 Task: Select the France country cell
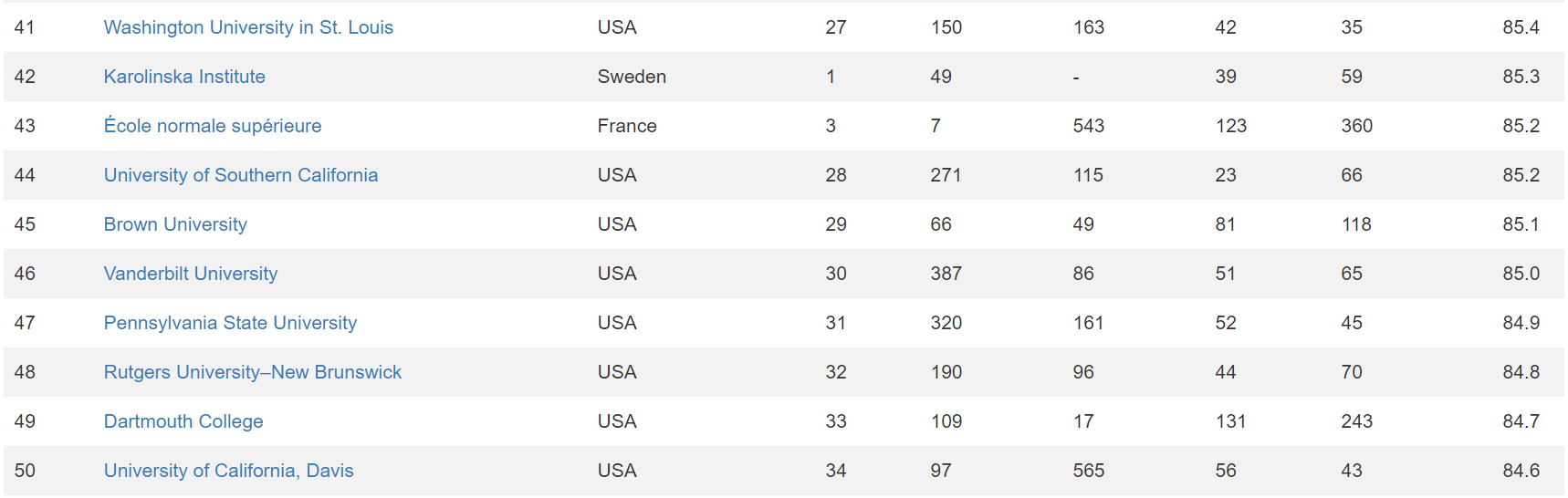[x=627, y=126]
